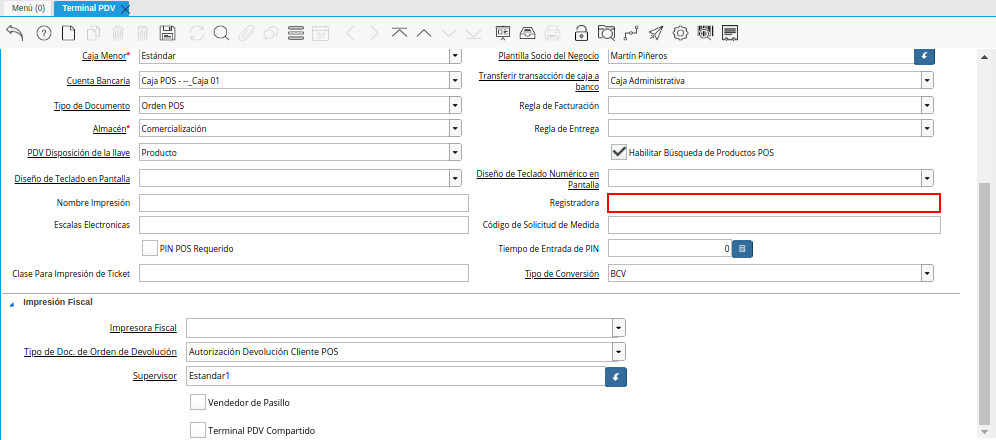Create a new record with the blank page icon
This screenshot has width=996, height=440.
point(68,33)
